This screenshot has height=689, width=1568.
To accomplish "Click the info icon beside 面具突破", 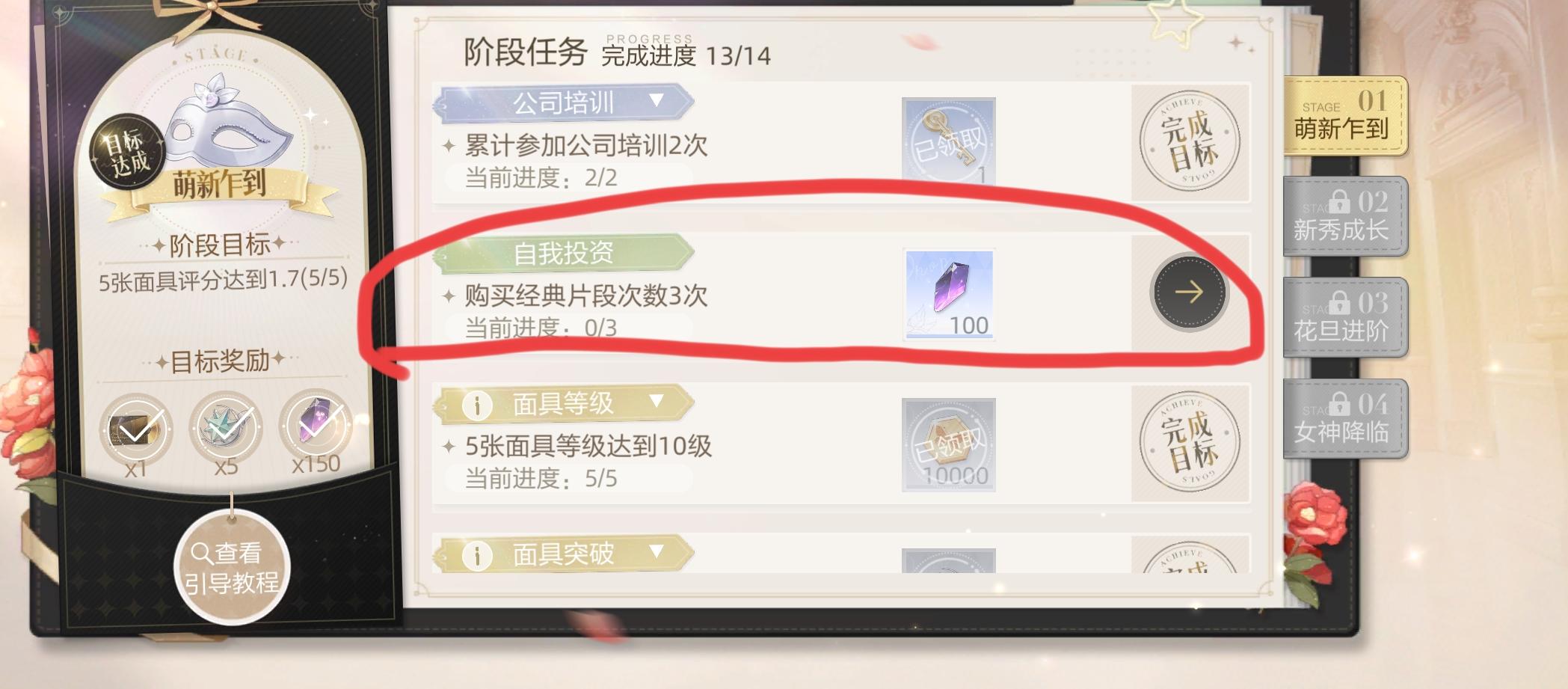I will [x=477, y=556].
